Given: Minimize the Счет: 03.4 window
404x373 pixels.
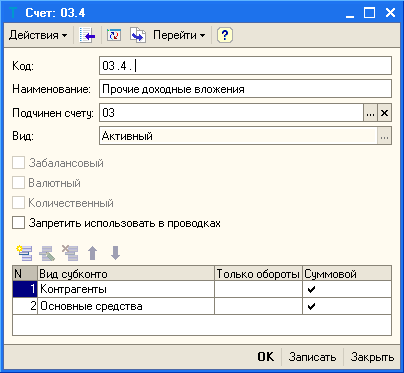Looking at the screenshot, I should 350,13.
